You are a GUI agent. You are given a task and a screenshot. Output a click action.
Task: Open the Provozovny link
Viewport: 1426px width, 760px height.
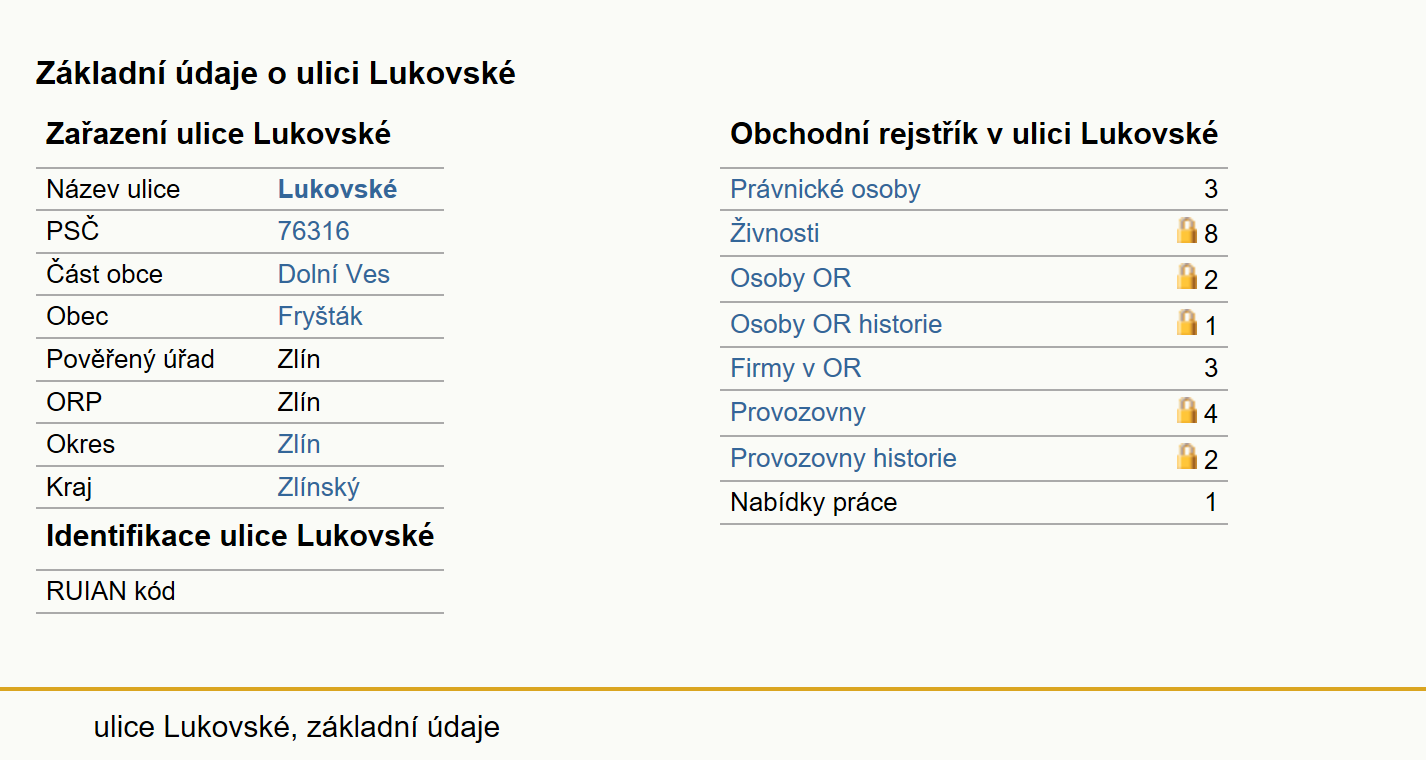pyautogui.click(x=798, y=413)
